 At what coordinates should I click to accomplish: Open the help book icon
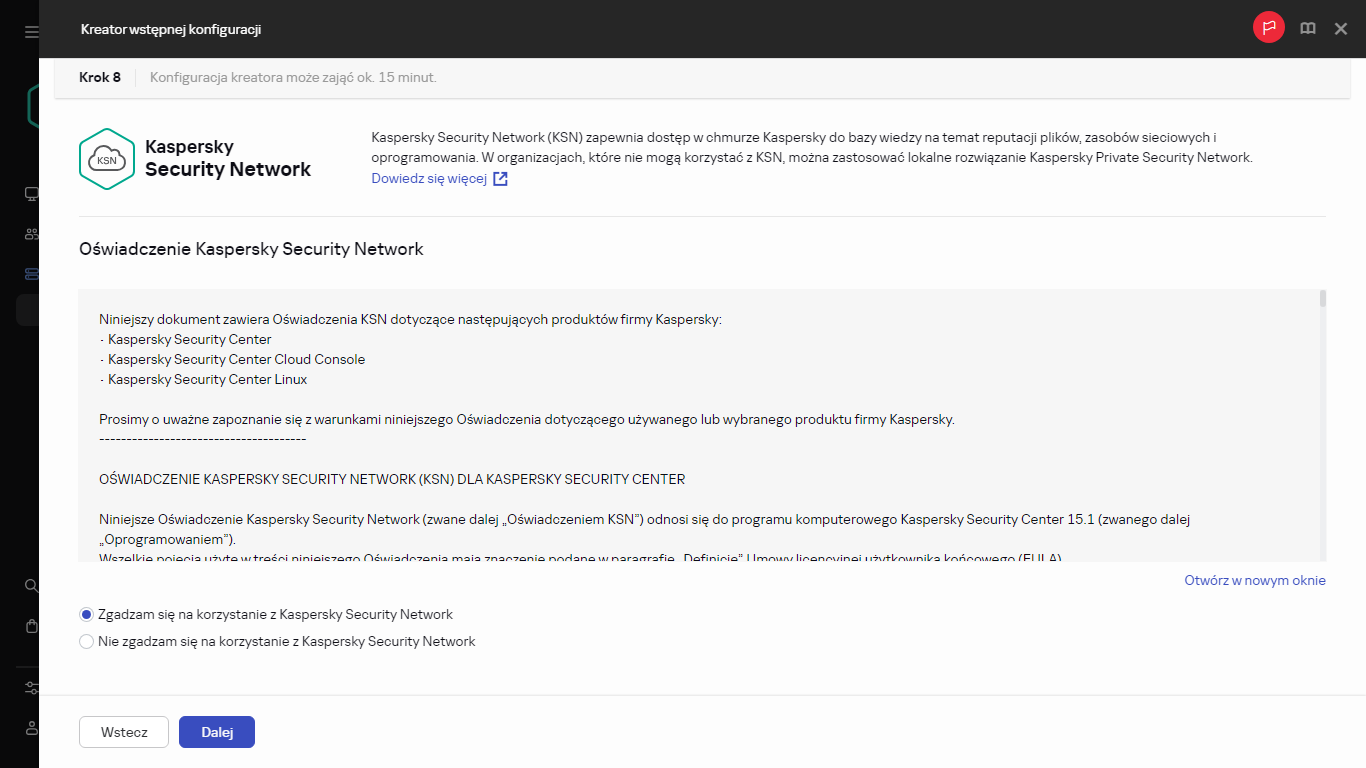click(x=1307, y=29)
